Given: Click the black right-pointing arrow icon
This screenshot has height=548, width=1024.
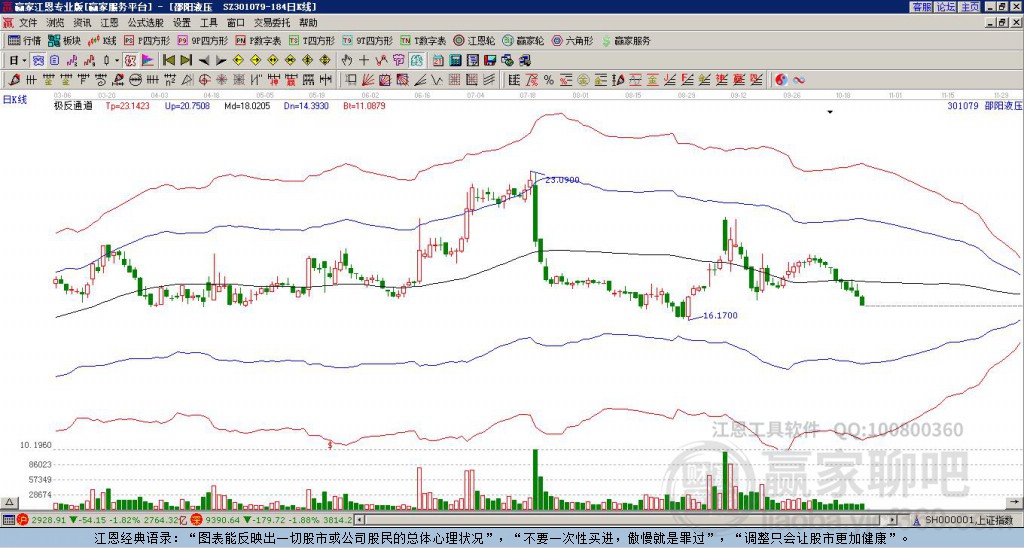Looking at the screenshot, I should click(221, 61).
